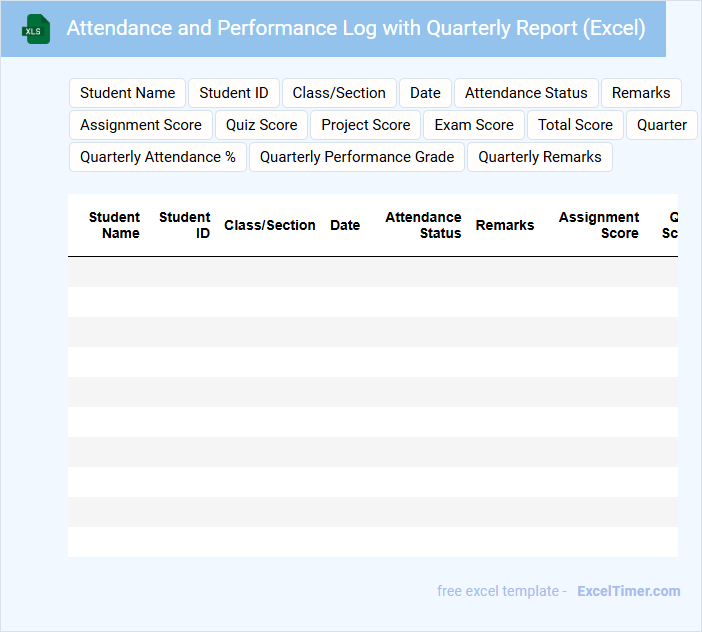The width and height of the screenshot is (702, 632).
Task: Click the Quarterly Remarks tag
Action: 540,157
